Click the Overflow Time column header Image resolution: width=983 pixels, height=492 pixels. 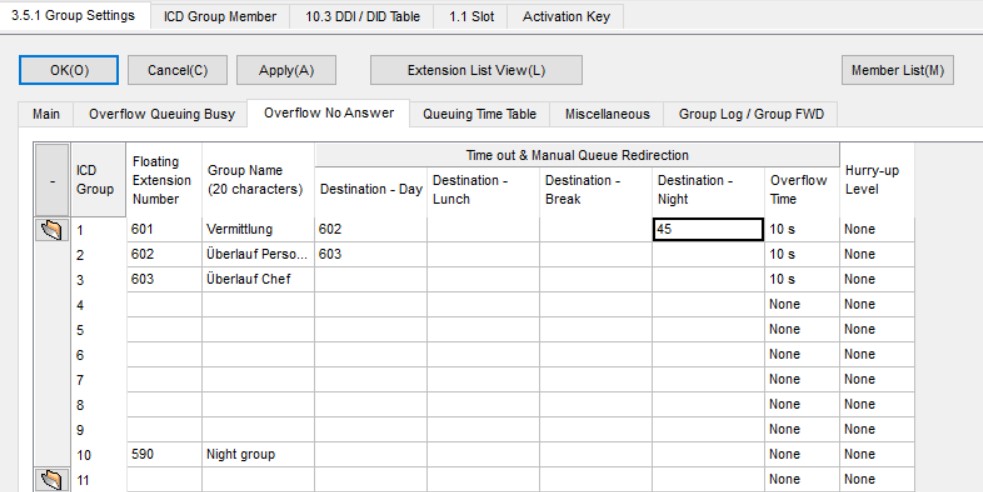pyautogui.click(x=802, y=190)
